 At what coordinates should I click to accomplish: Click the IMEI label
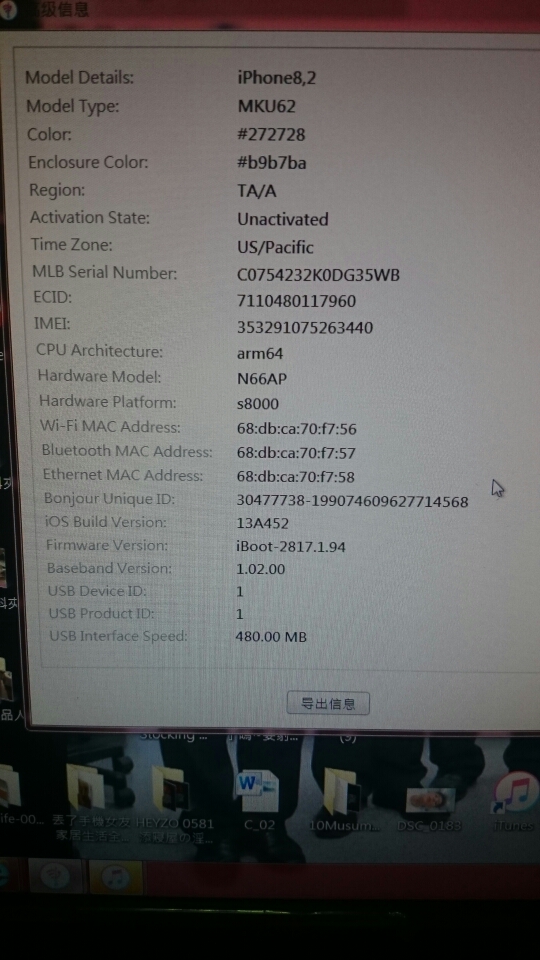(x=52, y=324)
